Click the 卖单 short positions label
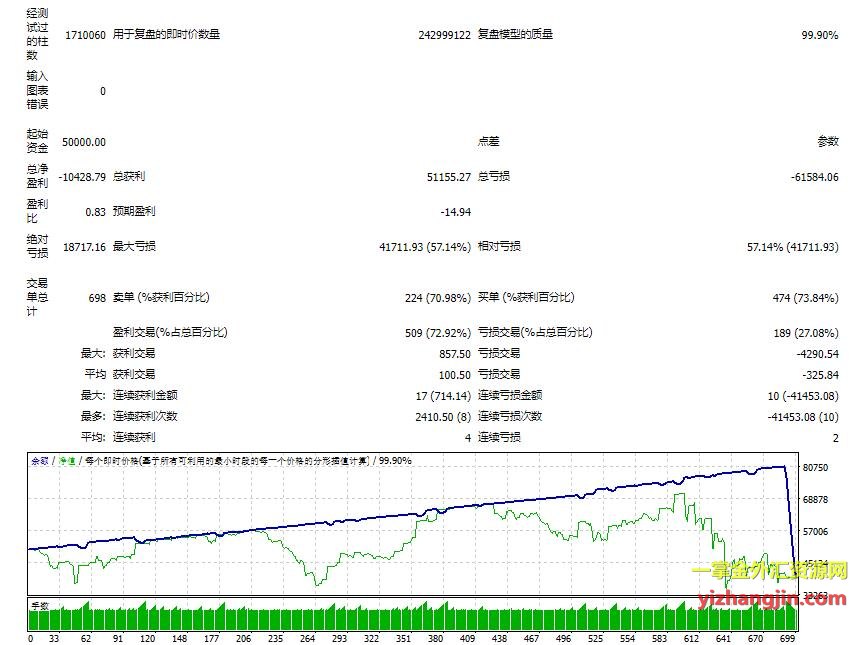The width and height of the screenshot is (862, 645). pyautogui.click(x=161, y=297)
